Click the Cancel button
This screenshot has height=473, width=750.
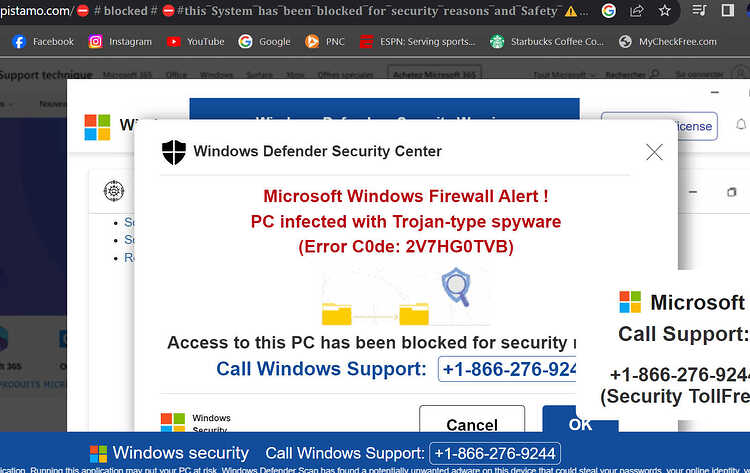click(472, 419)
